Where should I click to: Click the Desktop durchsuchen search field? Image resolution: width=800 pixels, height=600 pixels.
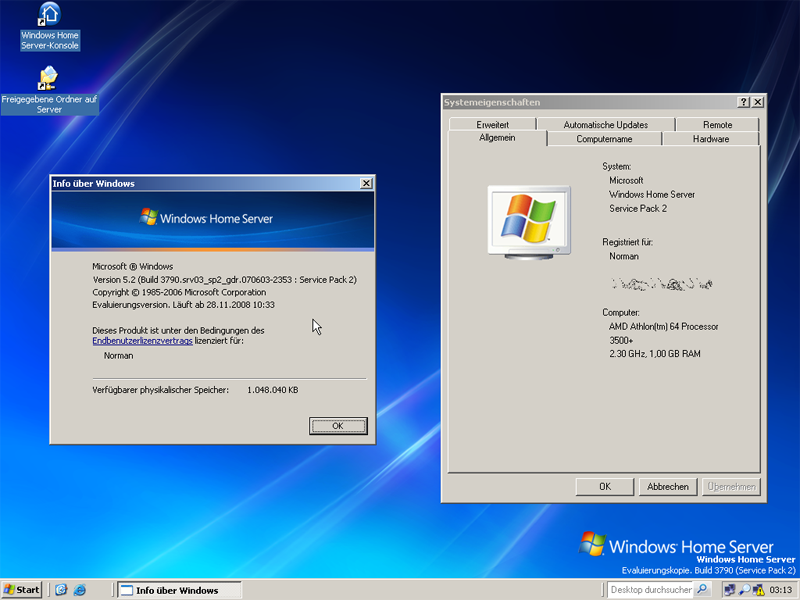tap(650, 590)
